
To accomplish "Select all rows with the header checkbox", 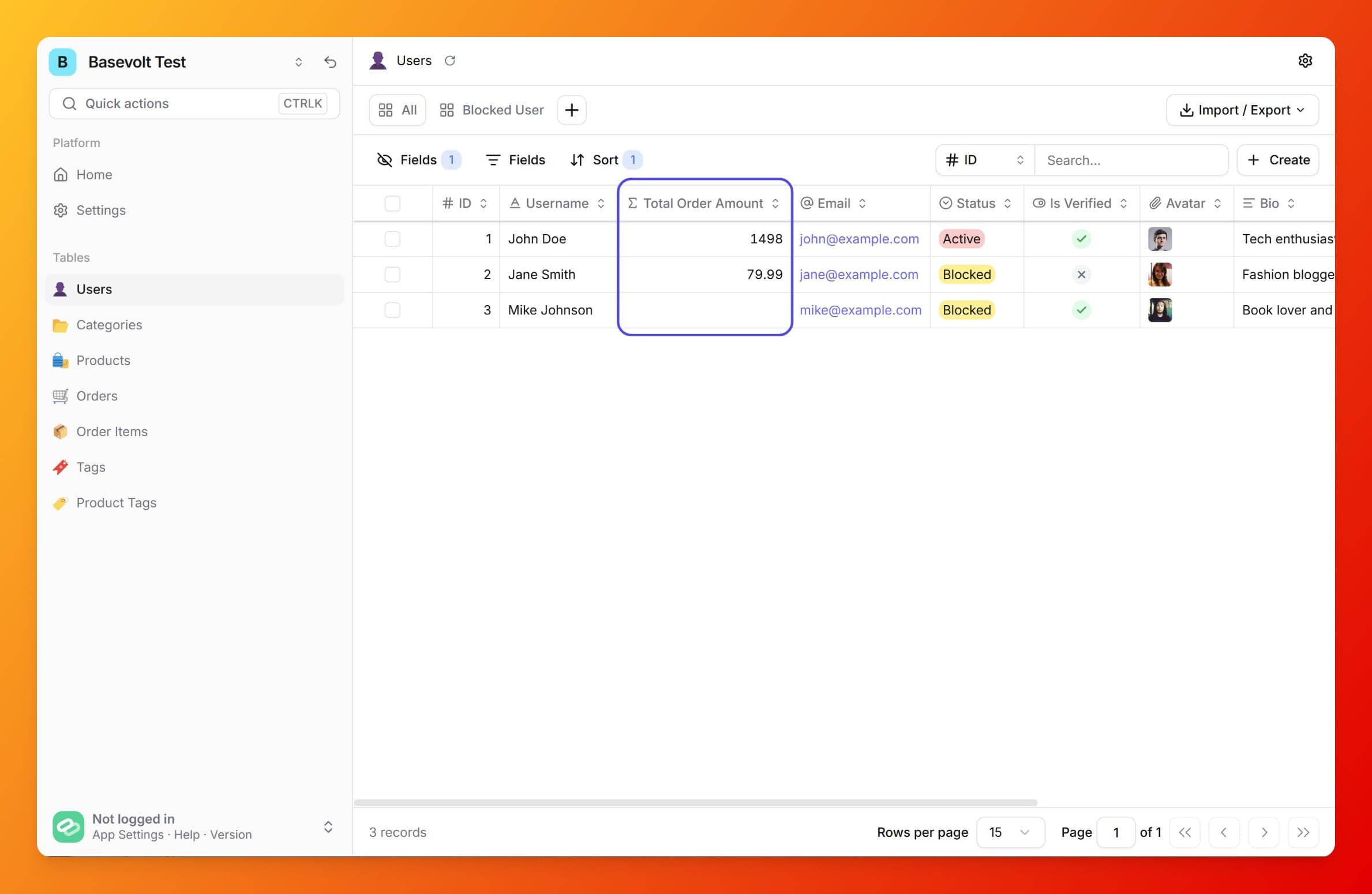I will coord(392,203).
